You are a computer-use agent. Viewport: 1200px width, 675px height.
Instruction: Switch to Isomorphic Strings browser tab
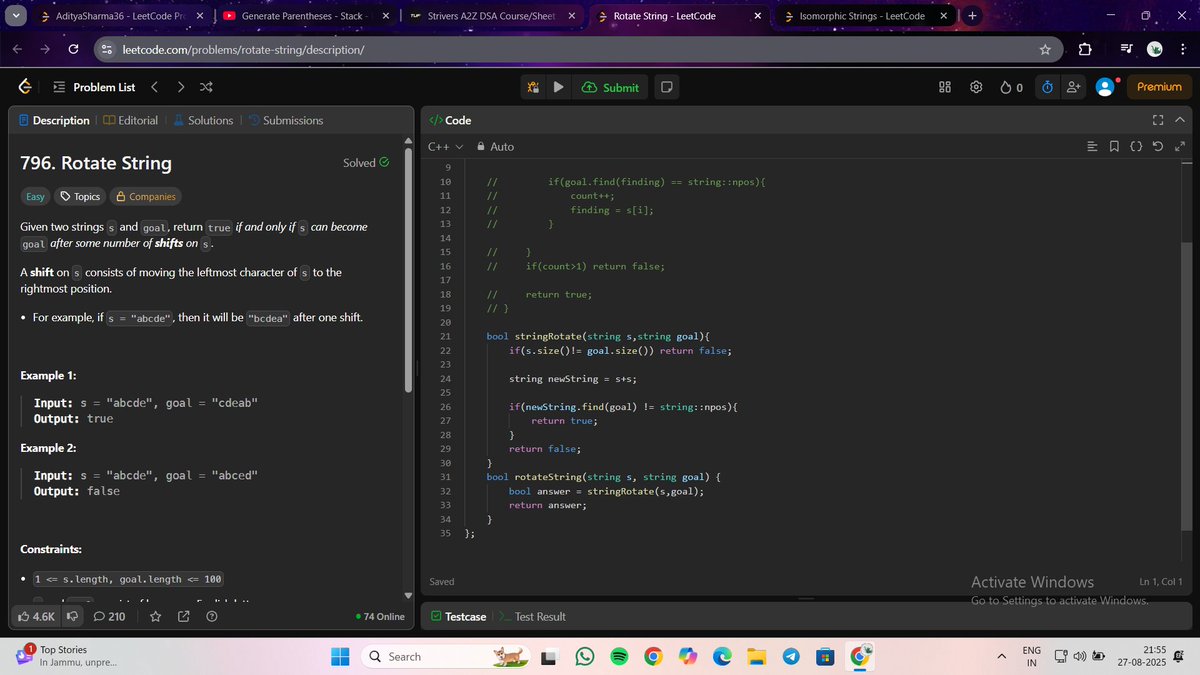(865, 16)
